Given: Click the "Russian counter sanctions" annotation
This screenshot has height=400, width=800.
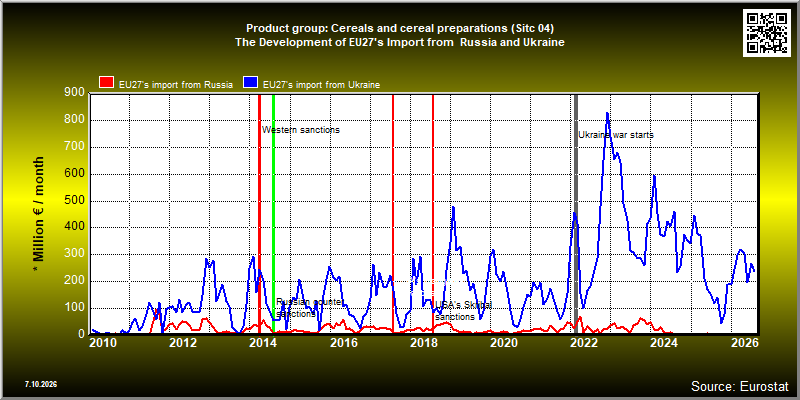Looking at the screenshot, I should 308,308.
